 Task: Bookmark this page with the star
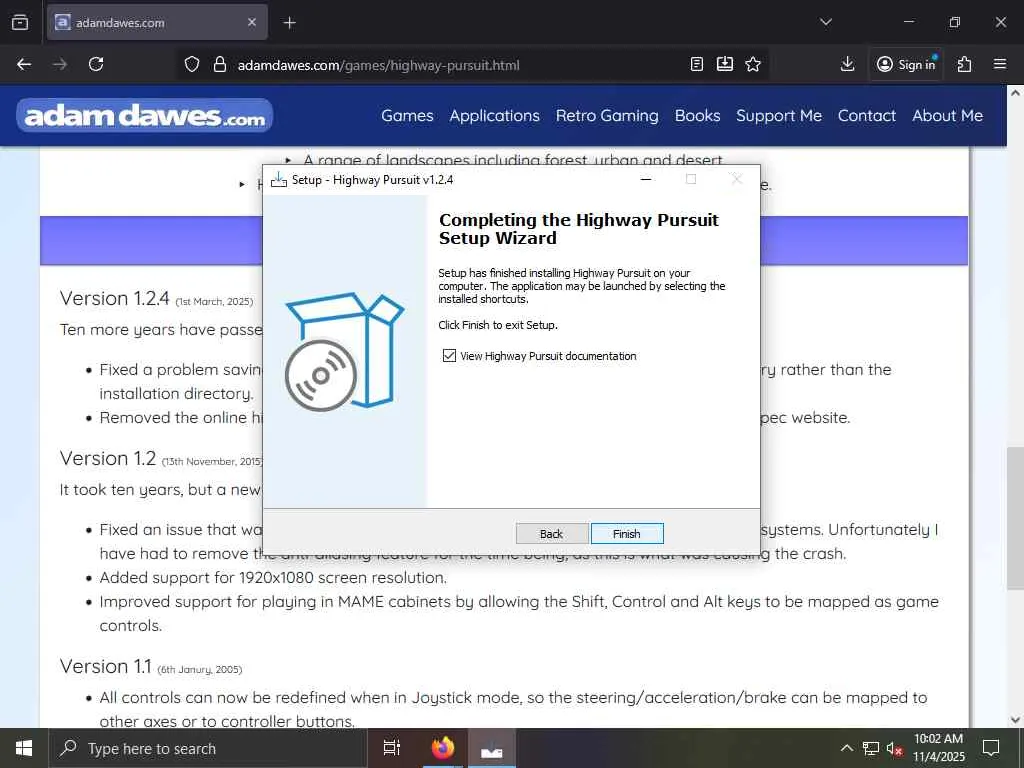point(753,64)
